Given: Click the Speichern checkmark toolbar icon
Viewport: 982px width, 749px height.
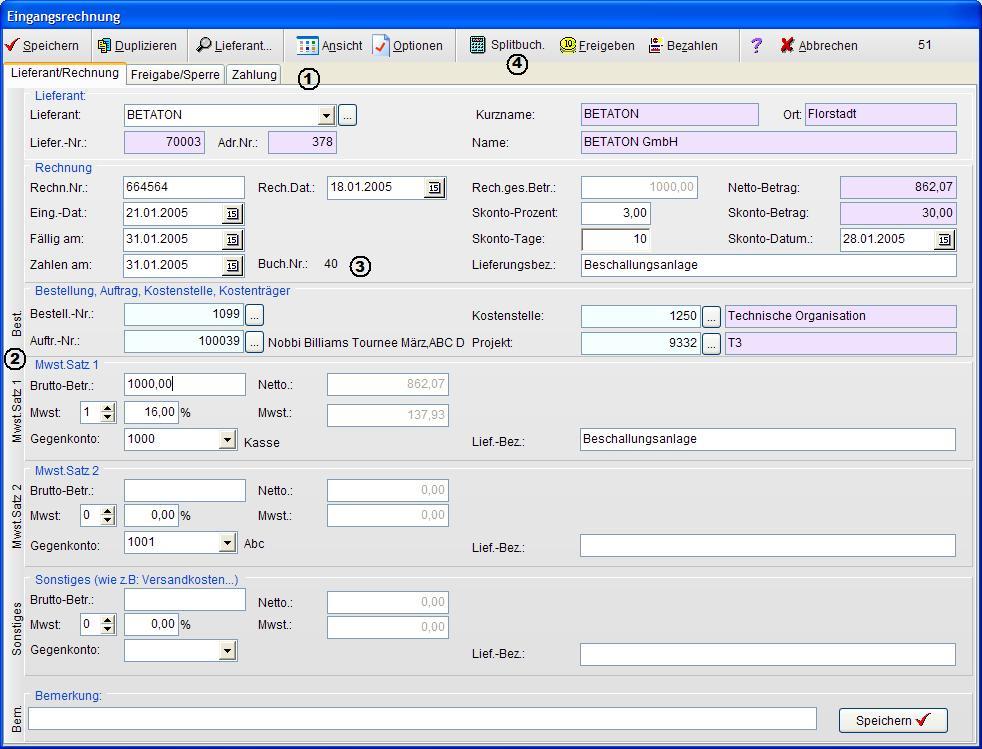Looking at the screenshot, I should point(12,45).
